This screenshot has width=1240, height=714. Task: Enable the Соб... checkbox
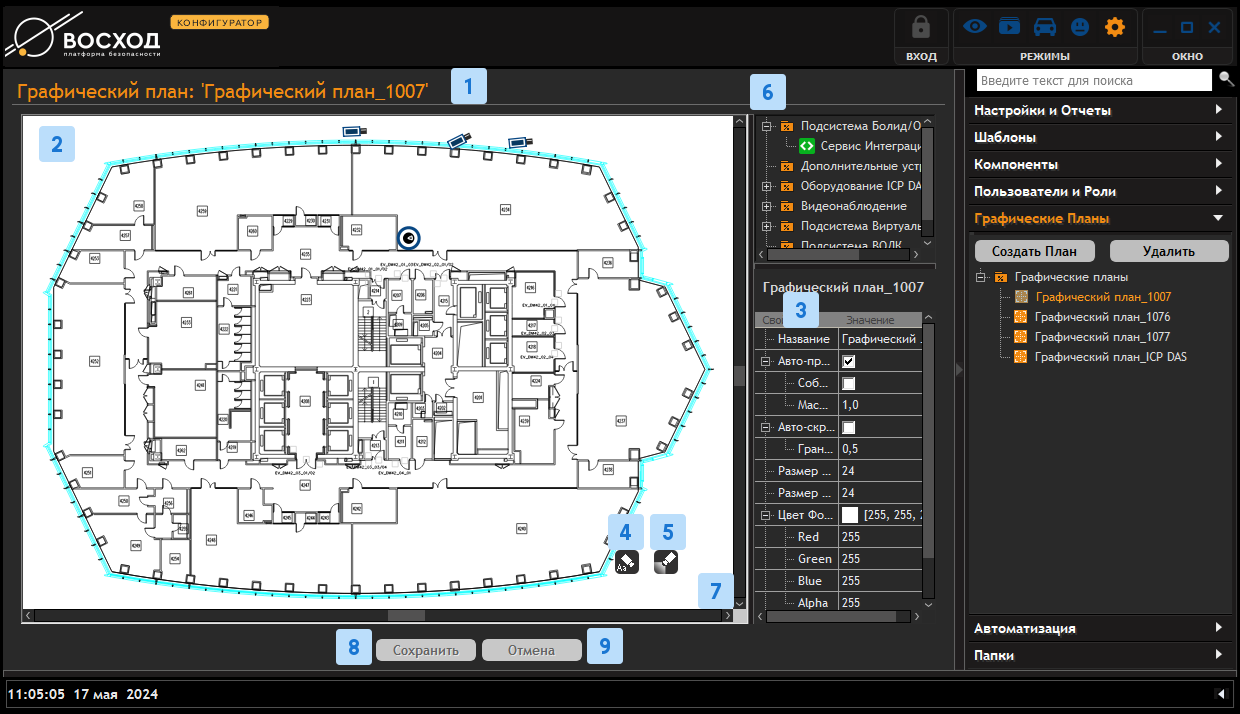pyautogui.click(x=849, y=384)
